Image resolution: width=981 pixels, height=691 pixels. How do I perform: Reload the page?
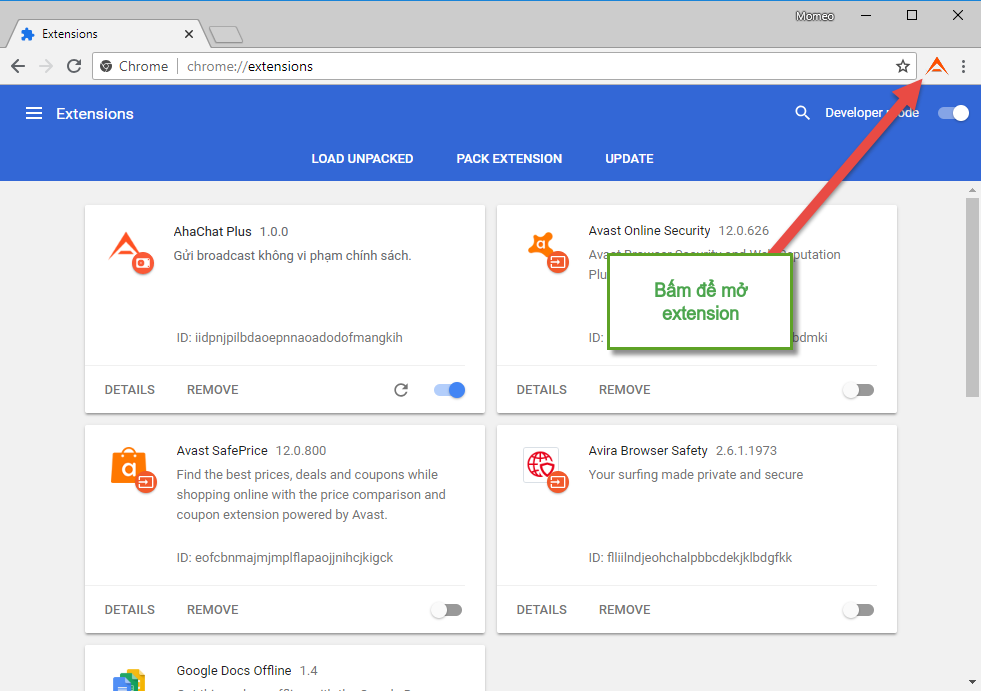pyautogui.click(x=74, y=66)
